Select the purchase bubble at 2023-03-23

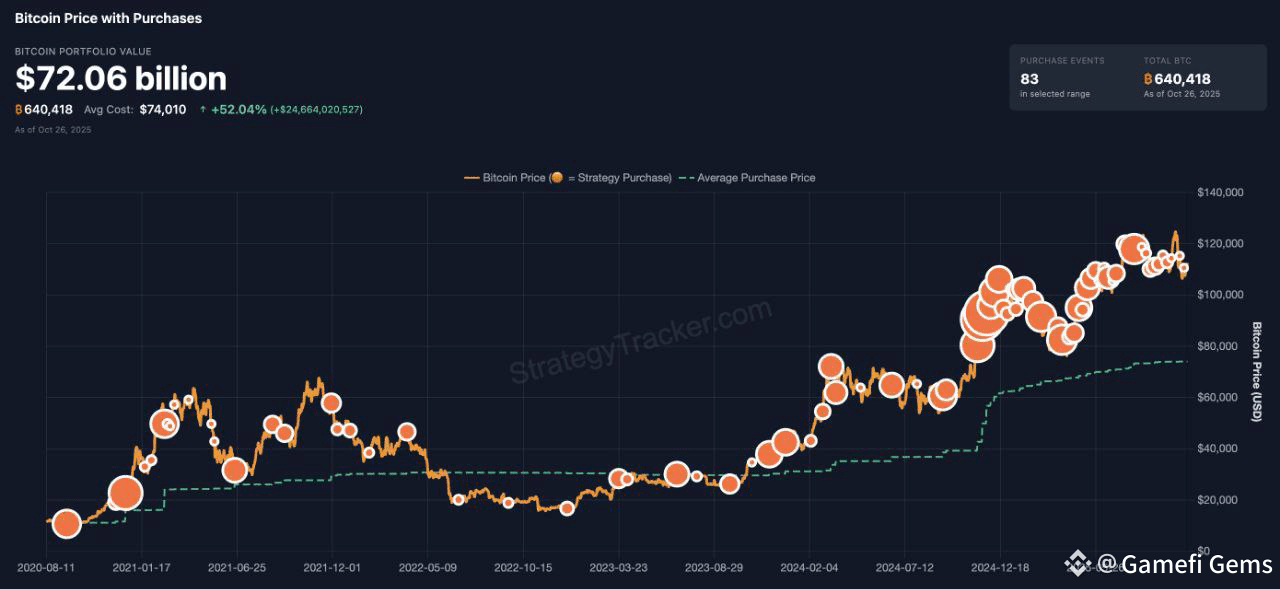click(x=618, y=479)
